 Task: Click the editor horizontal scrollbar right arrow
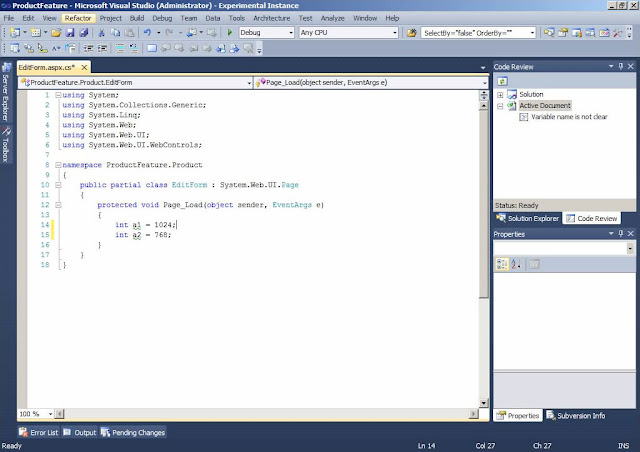tap(473, 414)
